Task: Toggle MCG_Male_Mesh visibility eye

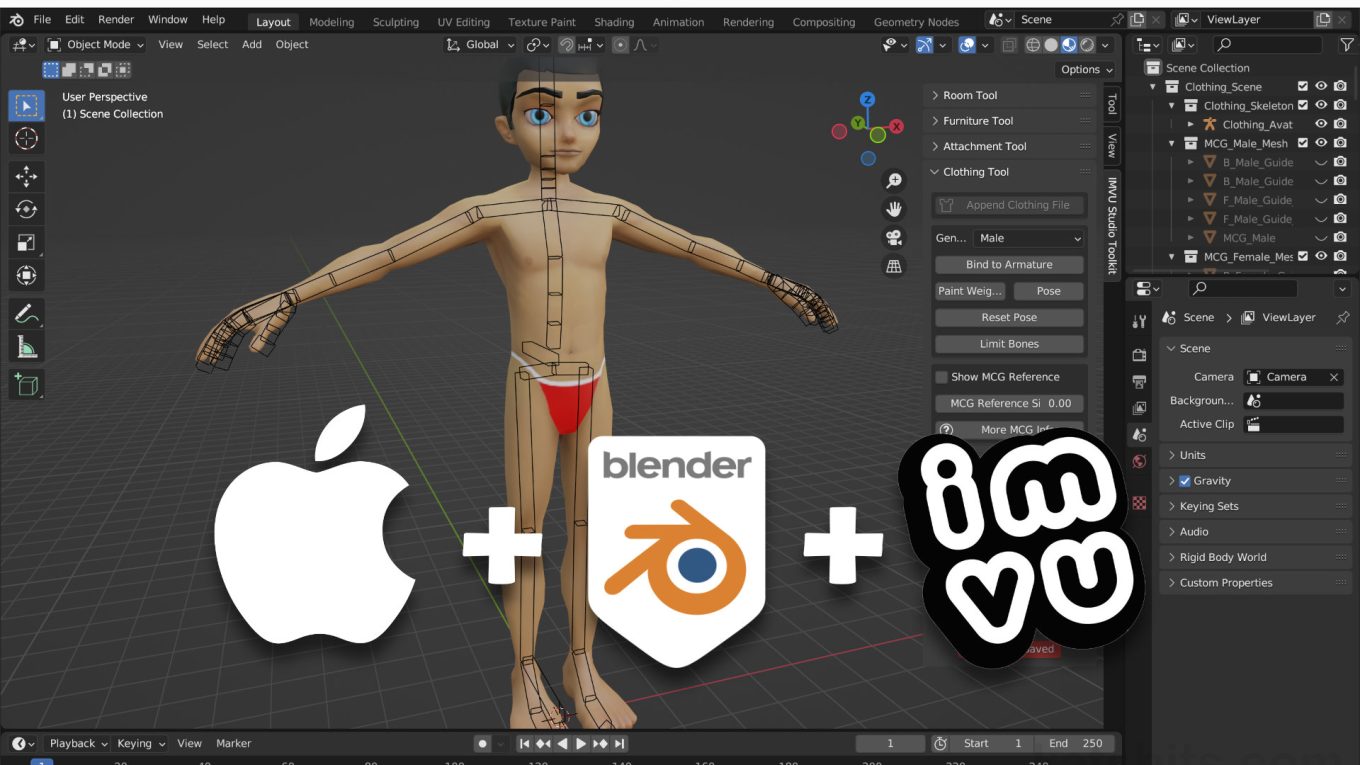Action: 1321,144
